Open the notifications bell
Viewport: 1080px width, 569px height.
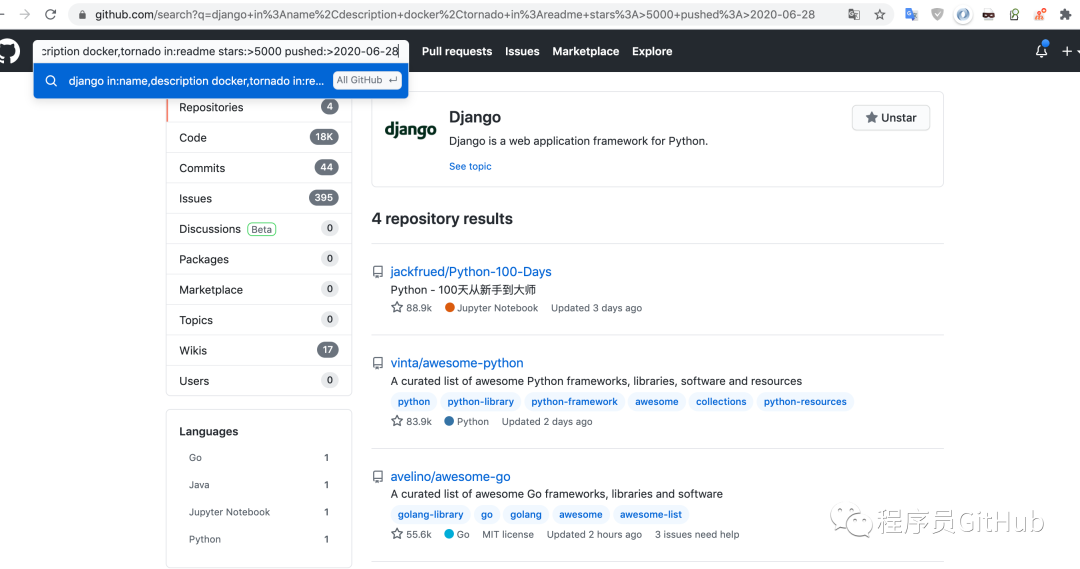click(x=1041, y=51)
